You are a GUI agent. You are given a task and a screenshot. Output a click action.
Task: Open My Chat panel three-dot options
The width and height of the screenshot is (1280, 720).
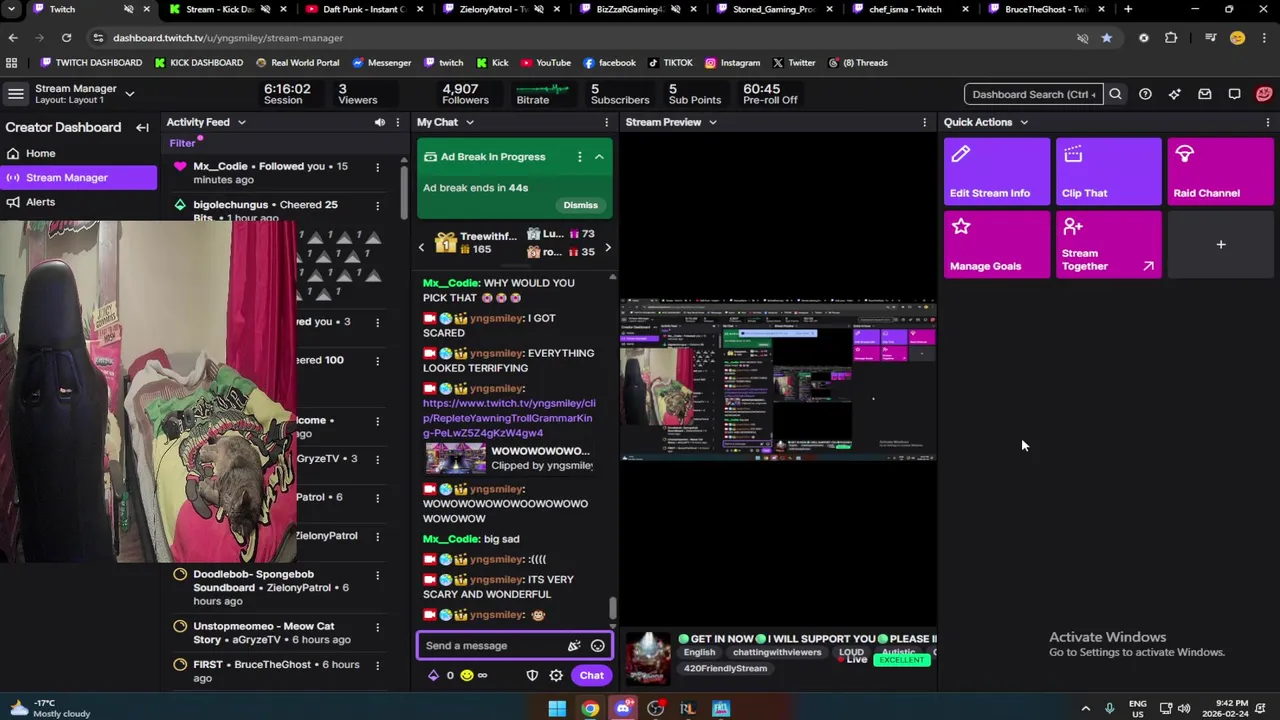click(606, 122)
